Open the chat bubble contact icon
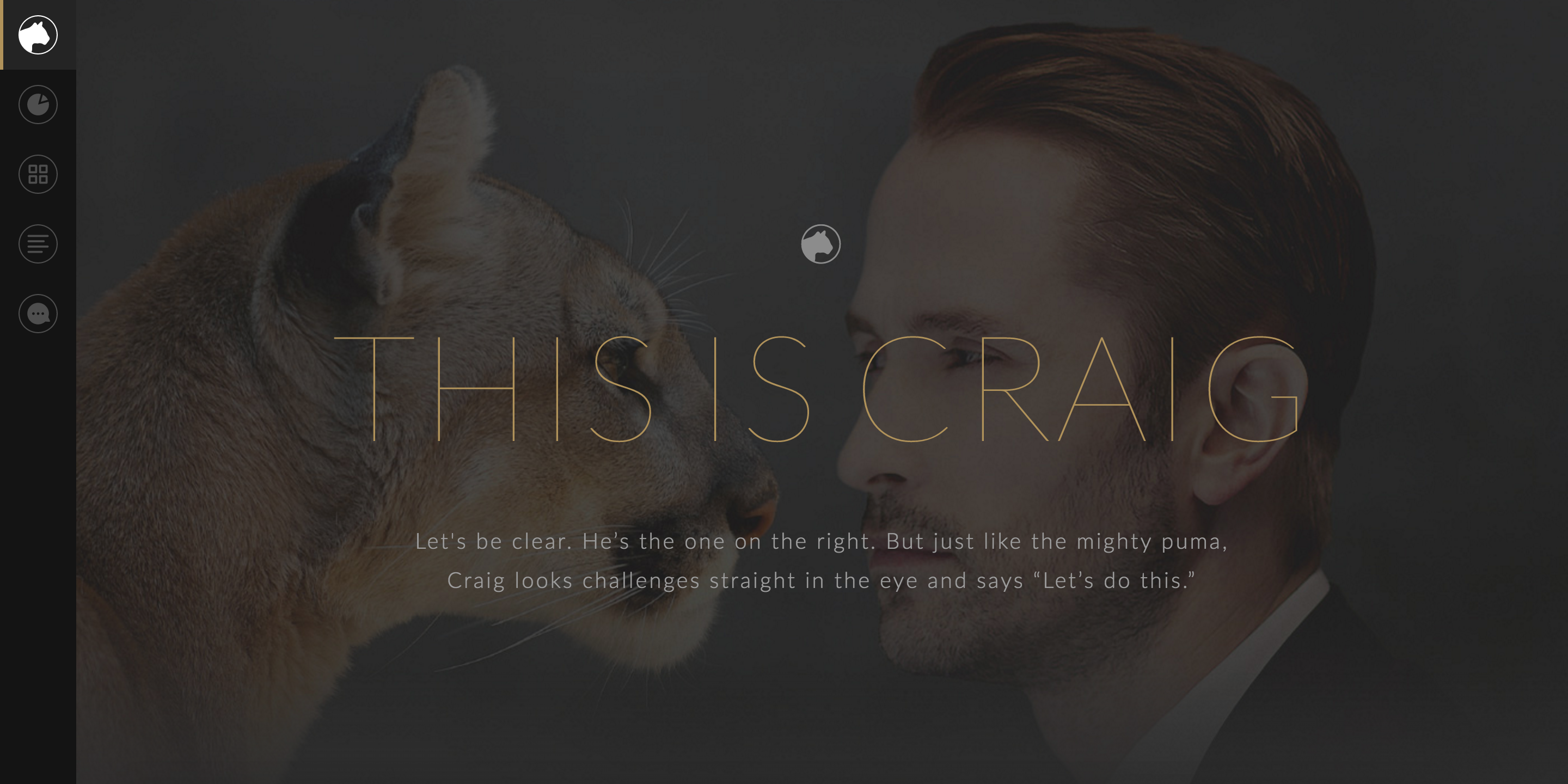The width and height of the screenshot is (1568, 784). pos(38,314)
